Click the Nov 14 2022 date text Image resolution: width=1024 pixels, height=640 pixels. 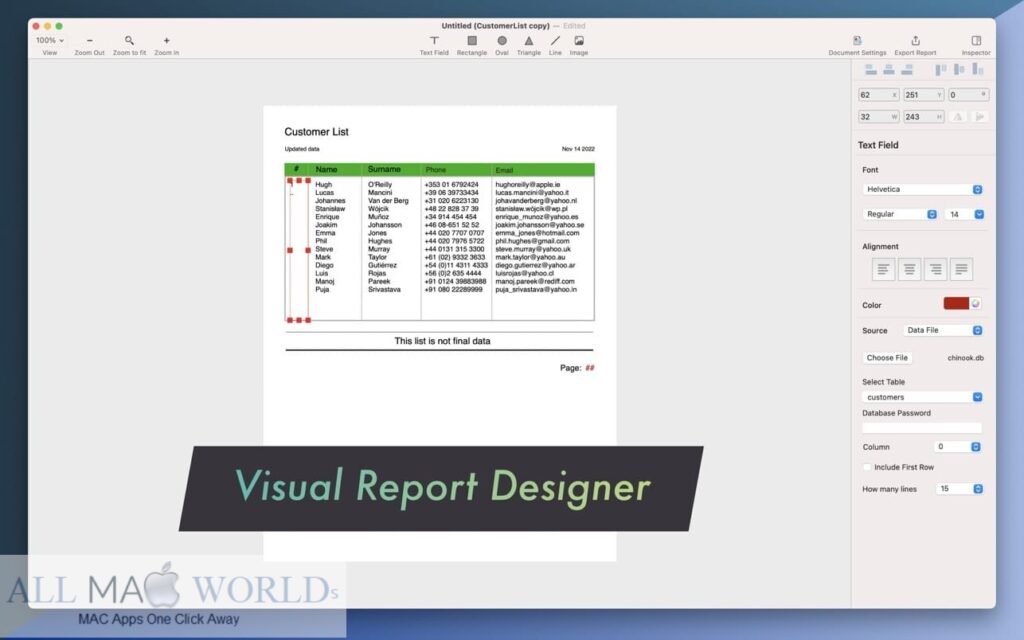[x=578, y=149]
